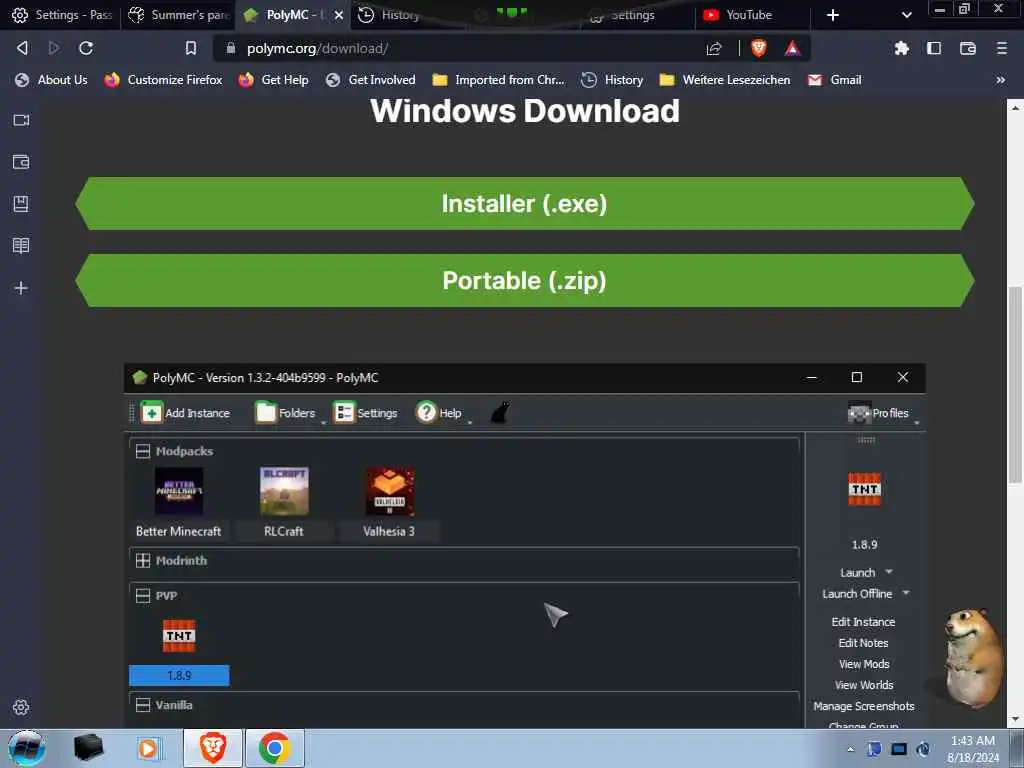
Task: Open the Gmail bookmark
Action: 835,80
